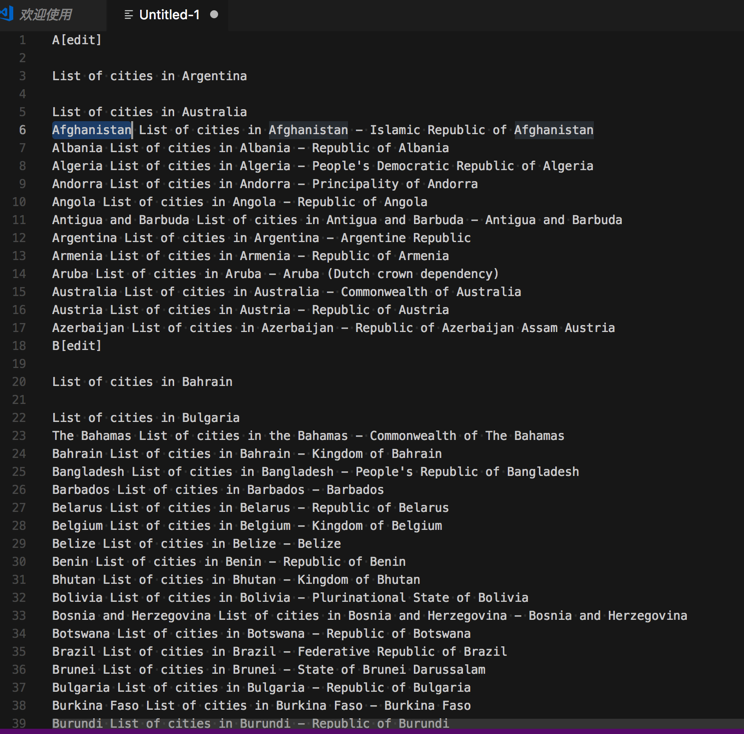Click the unsaved dot on Untitled-1 tab
The width and height of the screenshot is (744, 734).
point(214,15)
